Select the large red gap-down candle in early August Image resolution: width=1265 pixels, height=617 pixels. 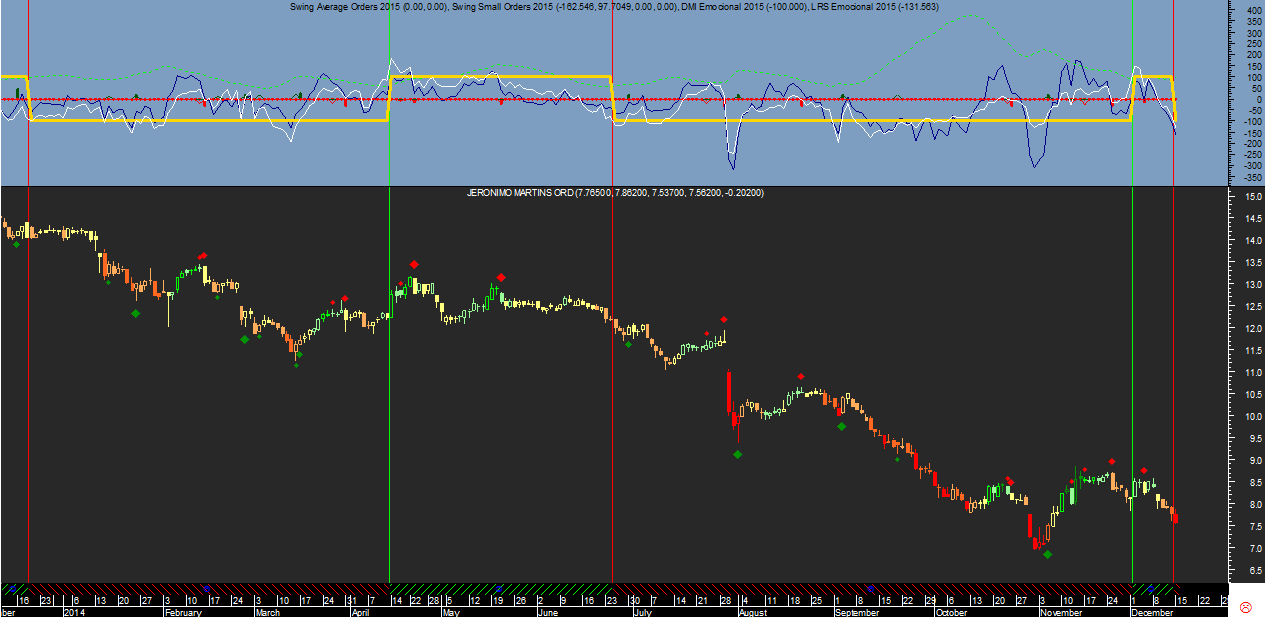[729, 392]
